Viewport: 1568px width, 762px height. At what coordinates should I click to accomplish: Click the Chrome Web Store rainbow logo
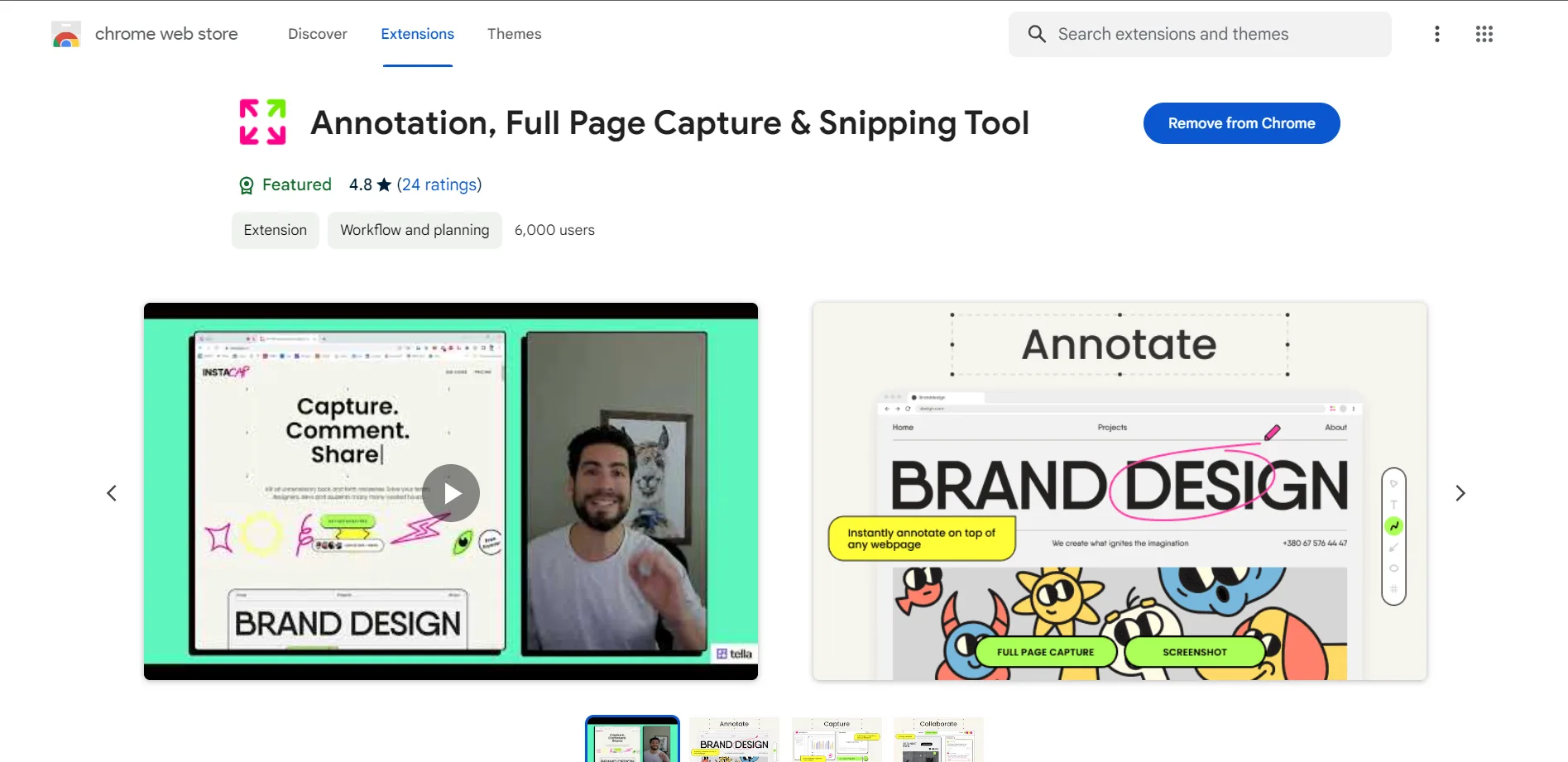pos(66,34)
